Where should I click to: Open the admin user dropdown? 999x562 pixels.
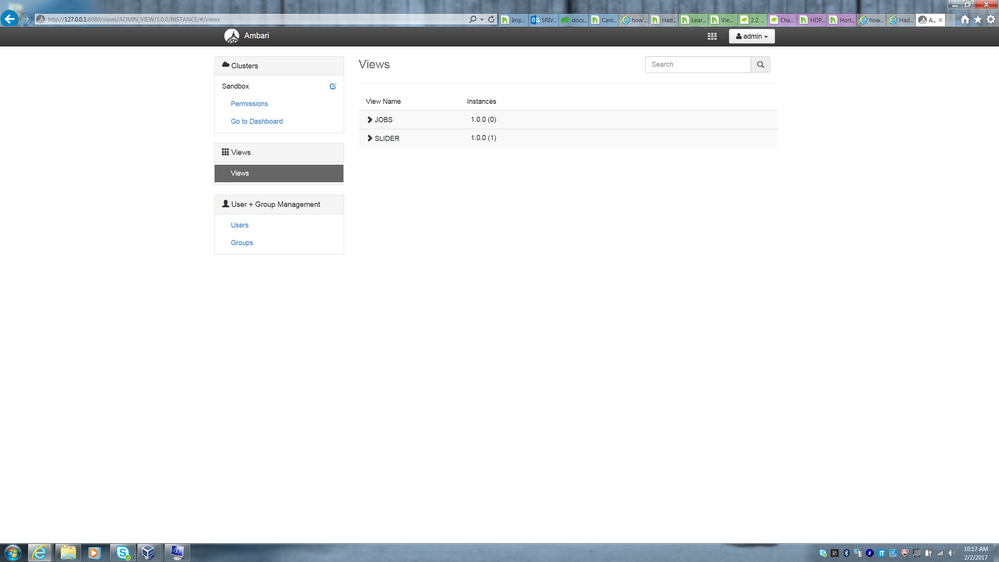click(x=752, y=36)
